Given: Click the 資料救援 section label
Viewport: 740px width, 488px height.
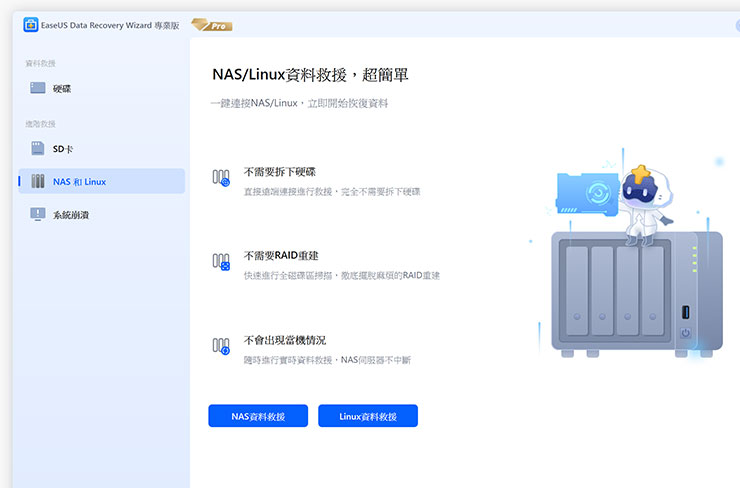Looking at the screenshot, I should 41,63.
